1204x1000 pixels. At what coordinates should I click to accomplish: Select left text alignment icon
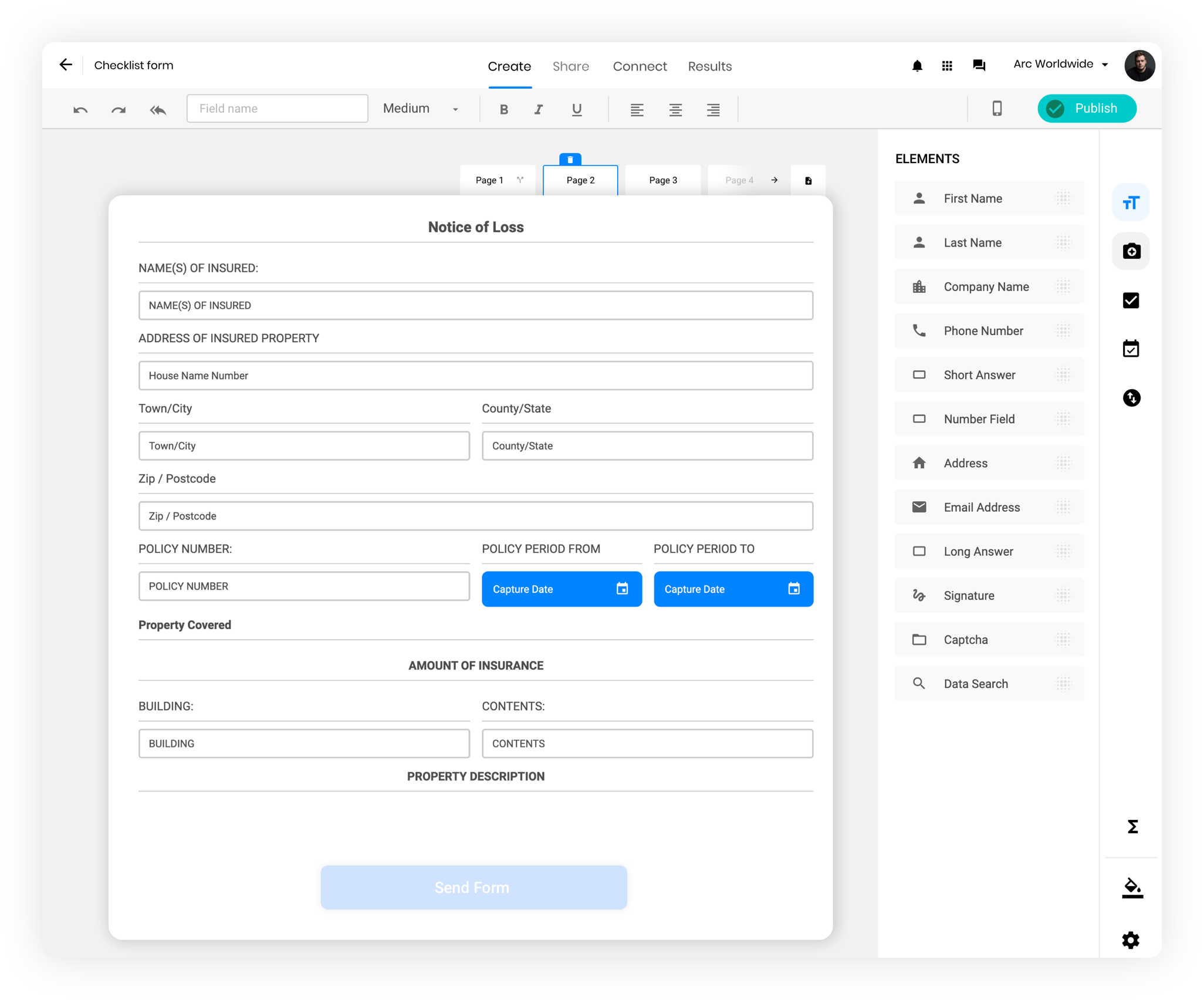click(637, 108)
